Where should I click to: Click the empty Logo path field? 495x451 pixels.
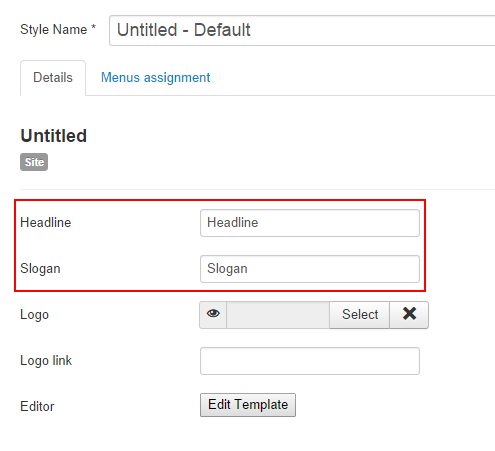tap(278, 315)
